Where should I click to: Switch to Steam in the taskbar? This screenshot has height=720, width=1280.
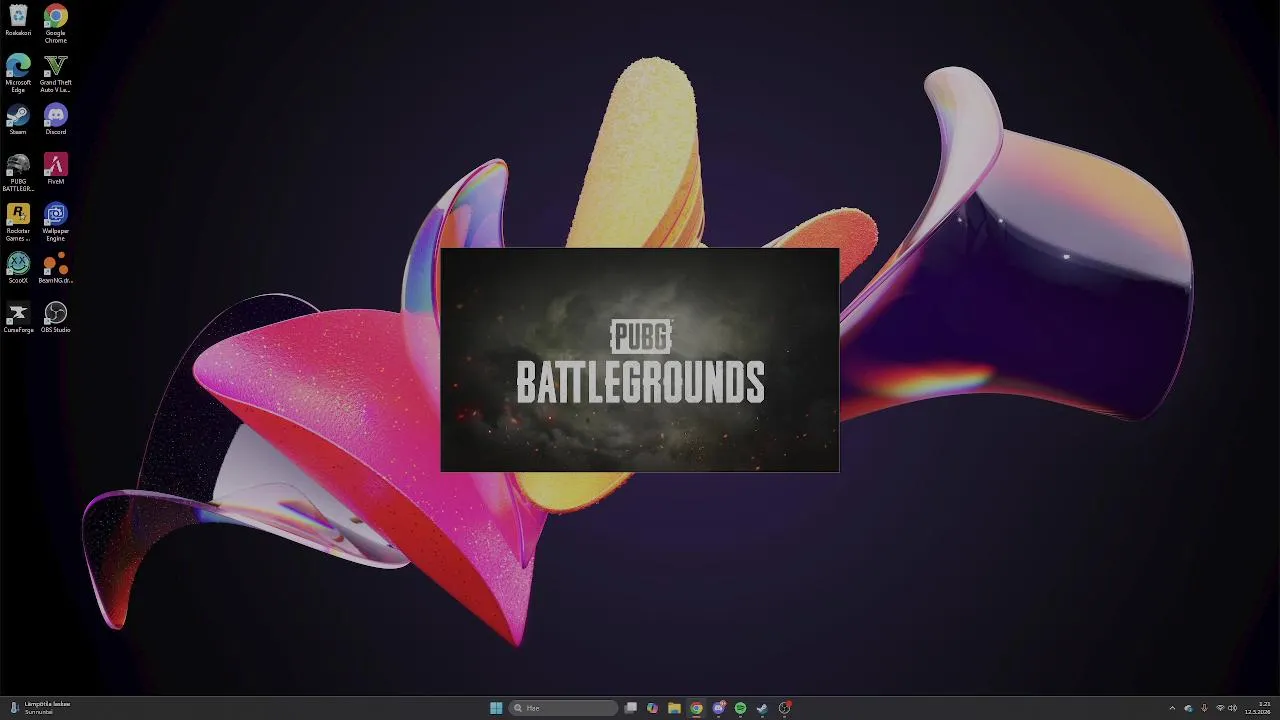763,708
